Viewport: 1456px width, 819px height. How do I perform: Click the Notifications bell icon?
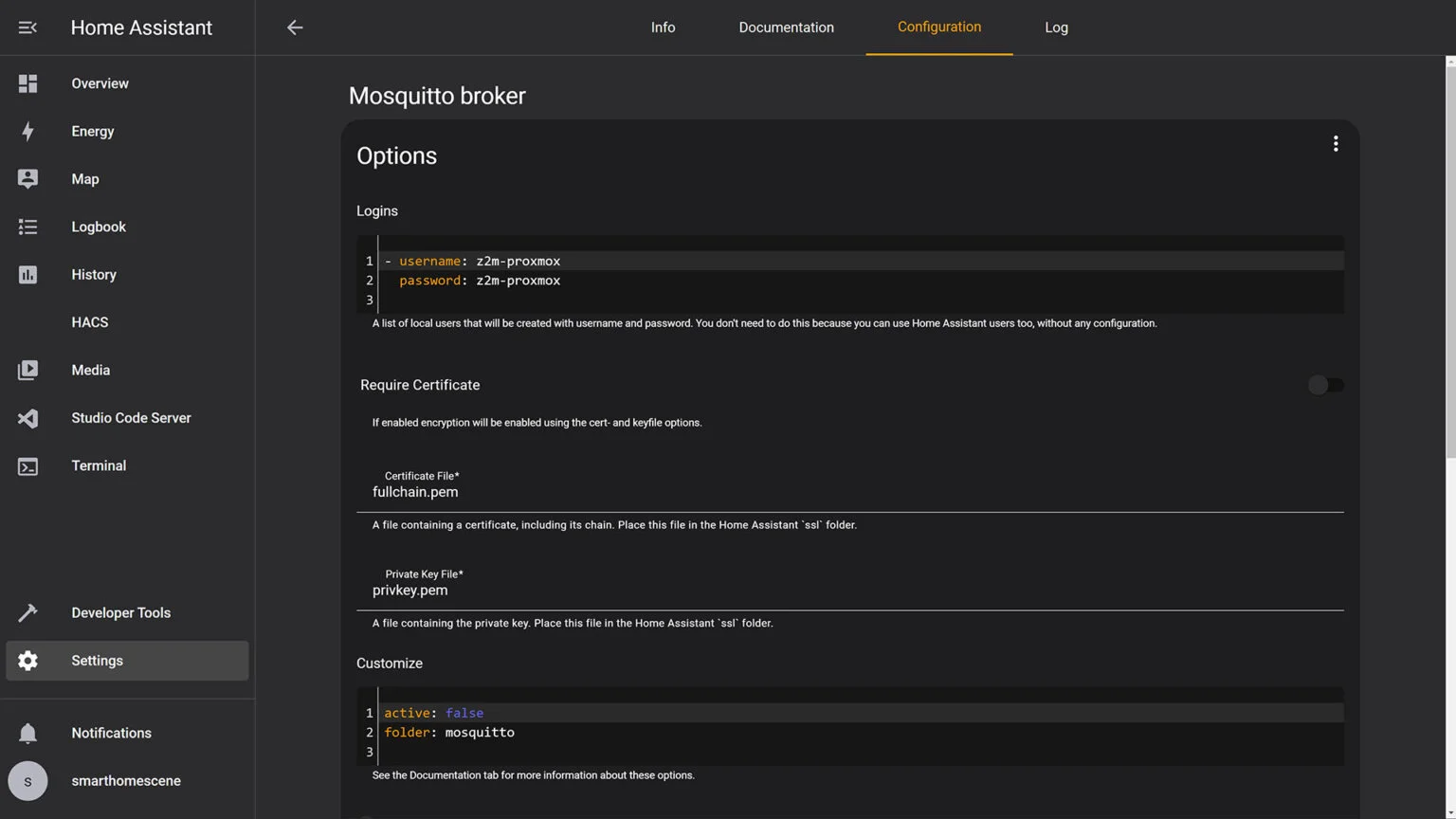[27, 733]
